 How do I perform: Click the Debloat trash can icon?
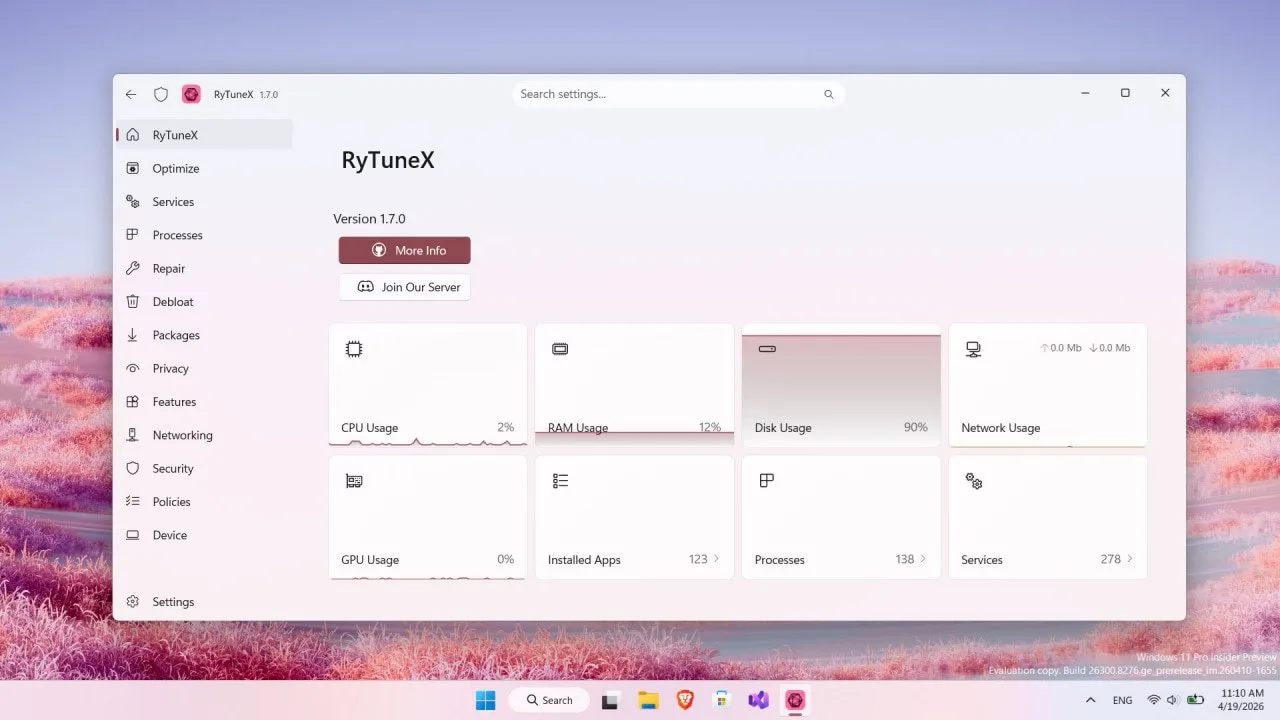(x=132, y=302)
